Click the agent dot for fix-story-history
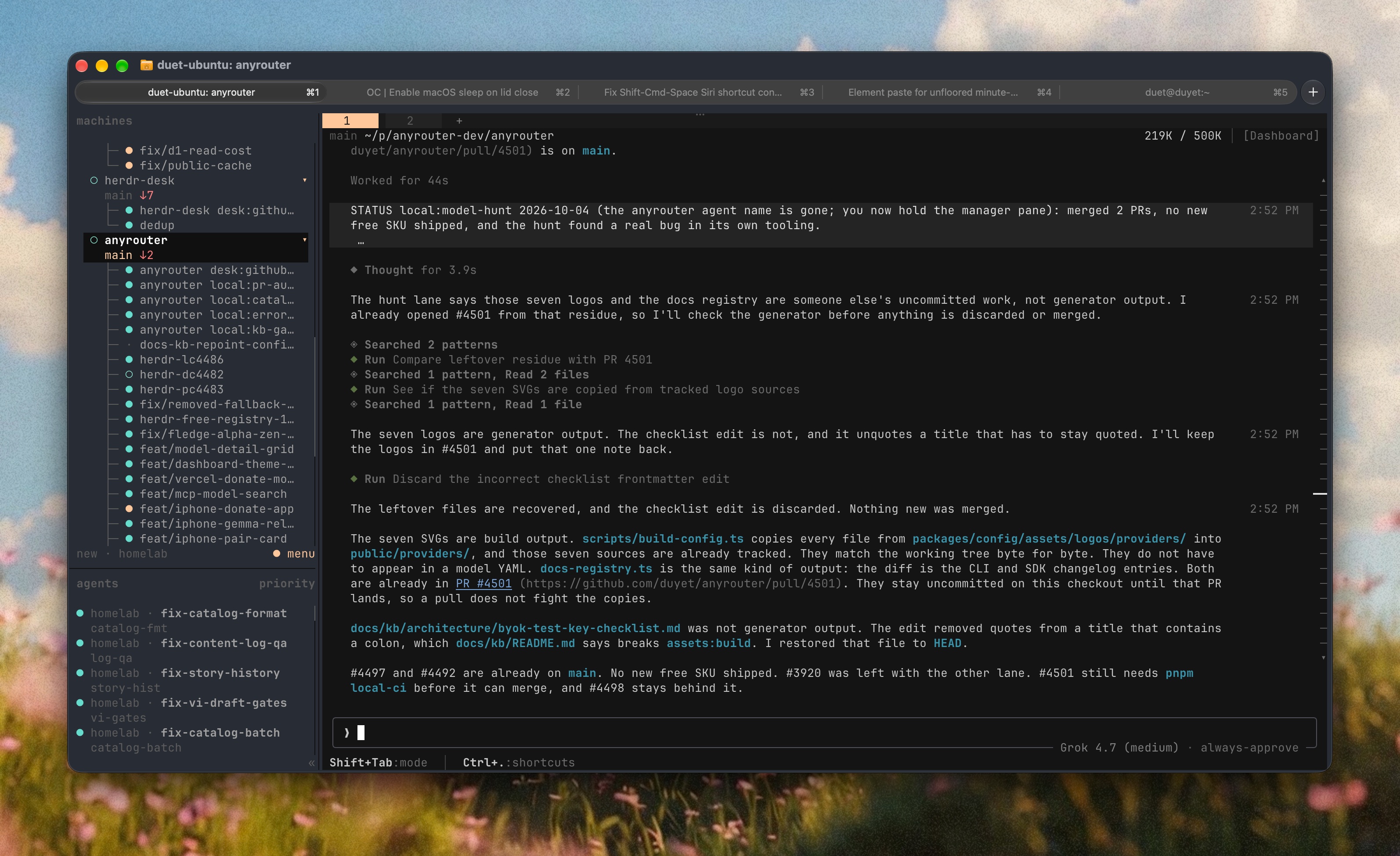Screen dimensions: 1400x856 pyautogui.click(x=80, y=673)
